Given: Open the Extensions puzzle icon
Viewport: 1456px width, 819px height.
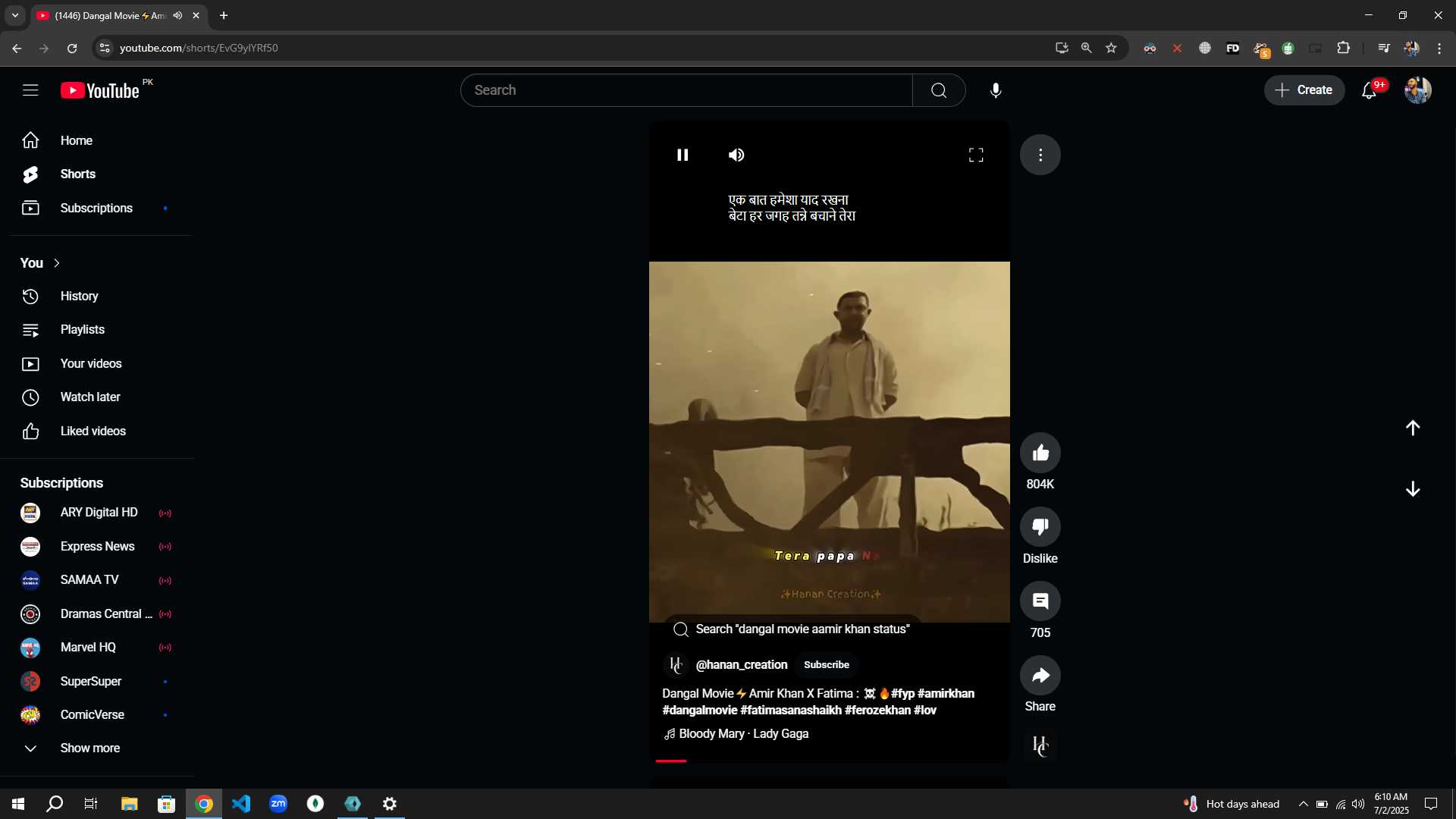Looking at the screenshot, I should (x=1343, y=48).
